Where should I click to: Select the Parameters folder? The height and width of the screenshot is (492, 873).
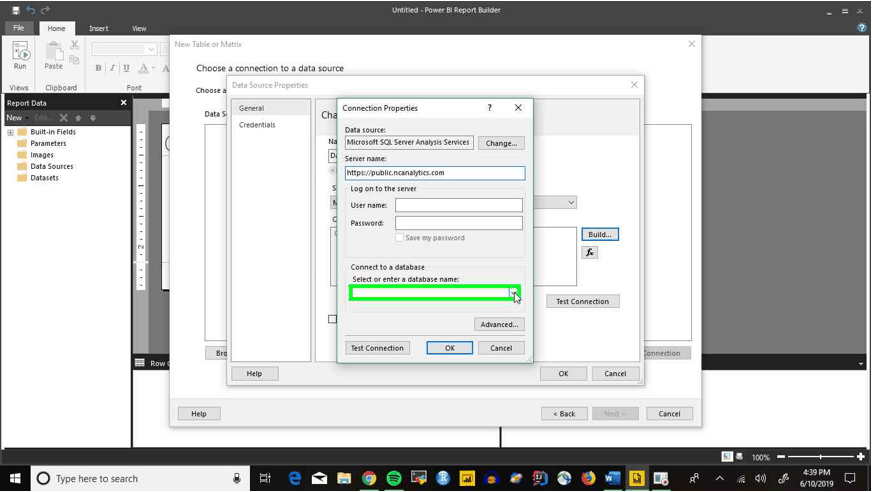pyautogui.click(x=42, y=144)
